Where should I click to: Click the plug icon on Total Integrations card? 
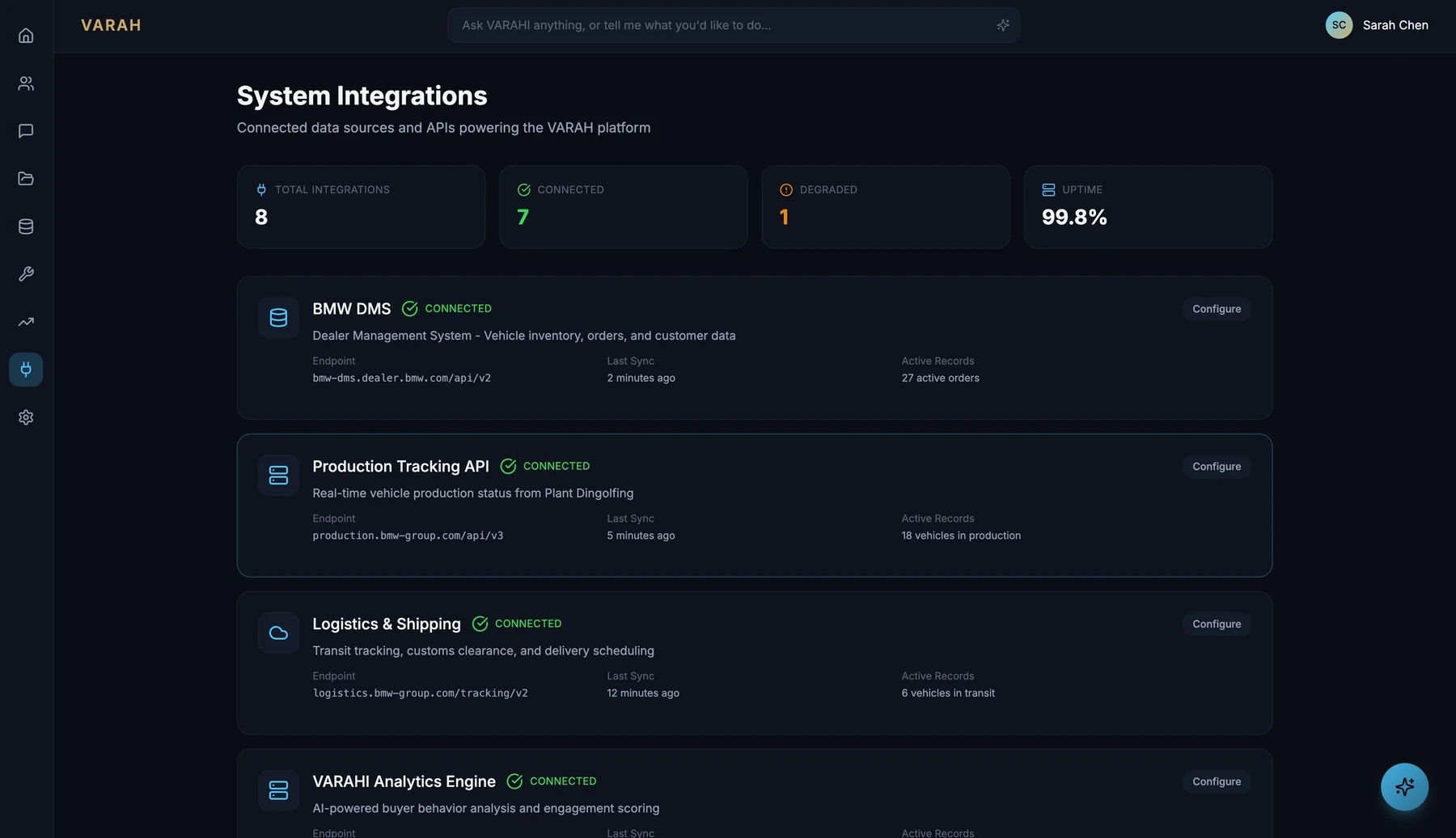261,190
